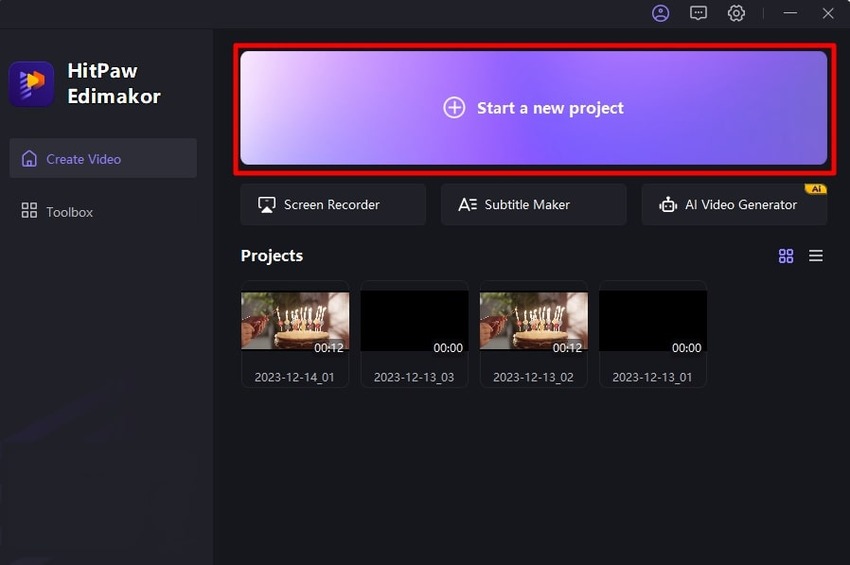Click the AI Video Generator robot icon
Screen dimensions: 850x565
(668, 205)
